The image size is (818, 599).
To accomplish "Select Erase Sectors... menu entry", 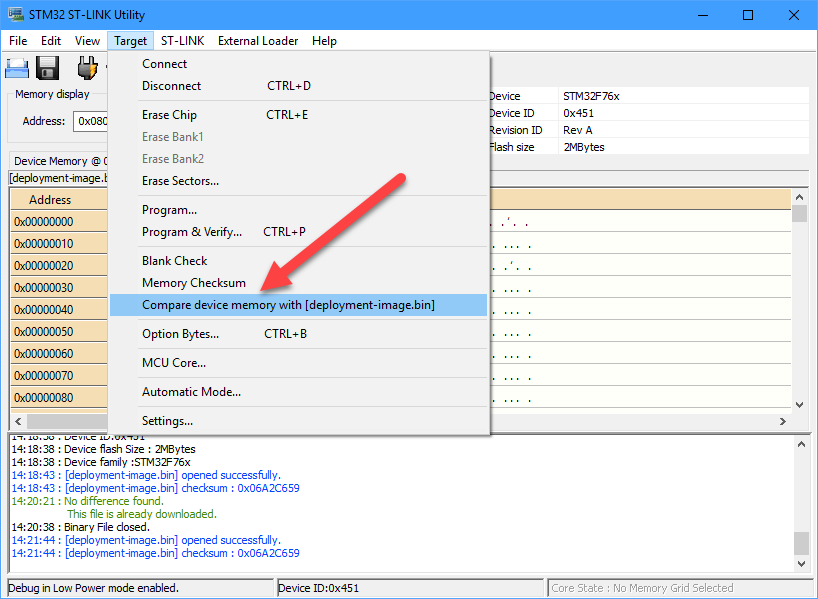I will point(298,181).
